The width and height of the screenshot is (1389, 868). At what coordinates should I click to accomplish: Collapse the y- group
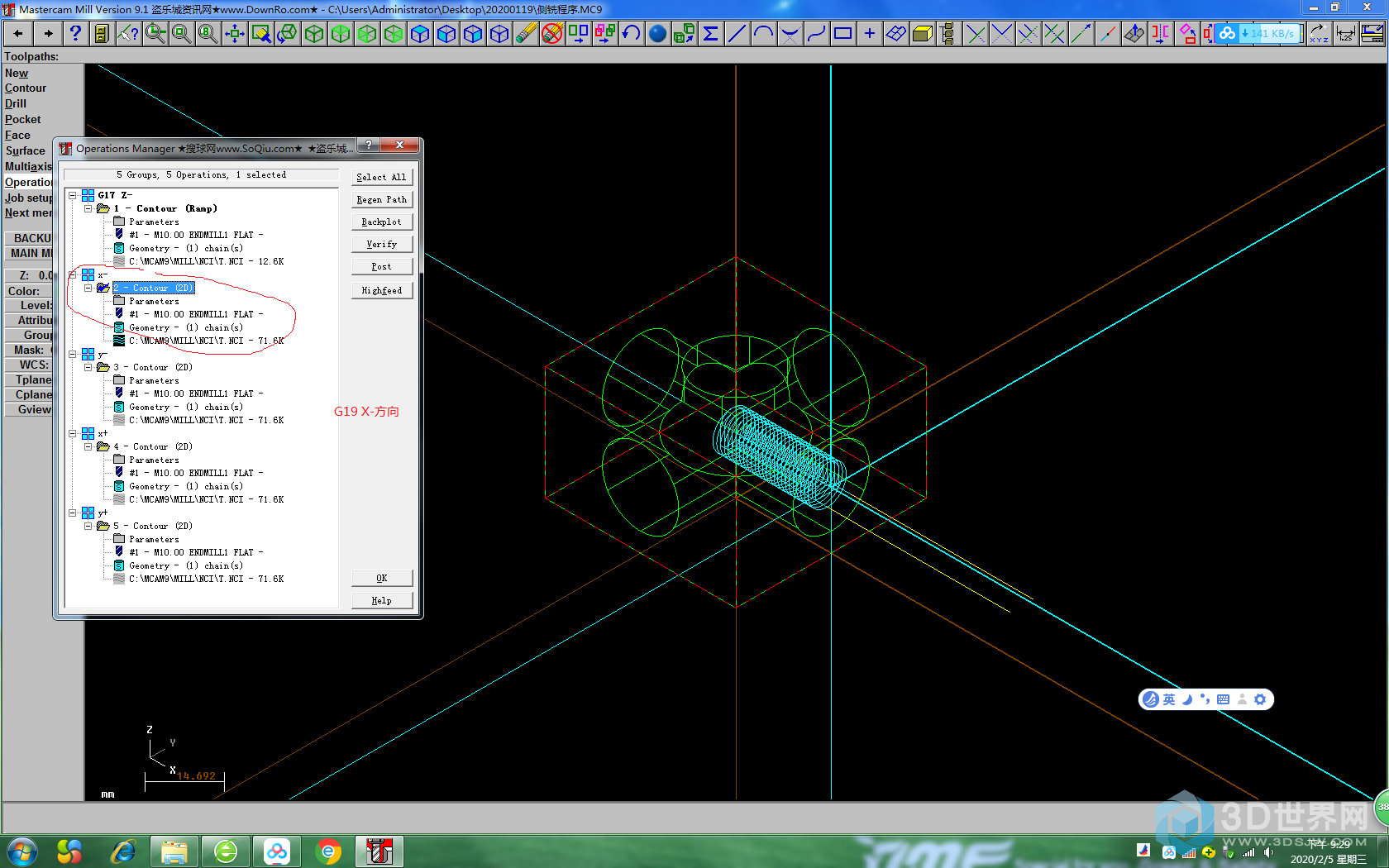pyautogui.click(x=73, y=355)
